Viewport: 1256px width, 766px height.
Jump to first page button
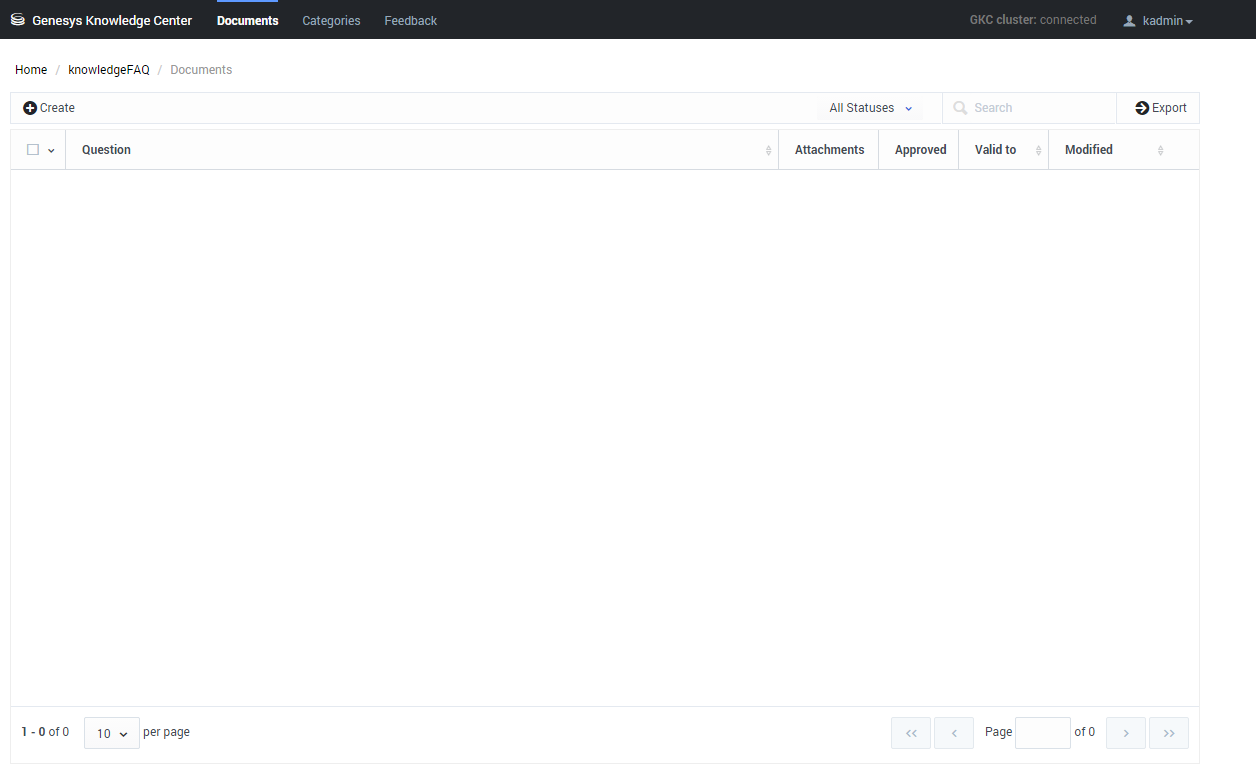tap(911, 733)
